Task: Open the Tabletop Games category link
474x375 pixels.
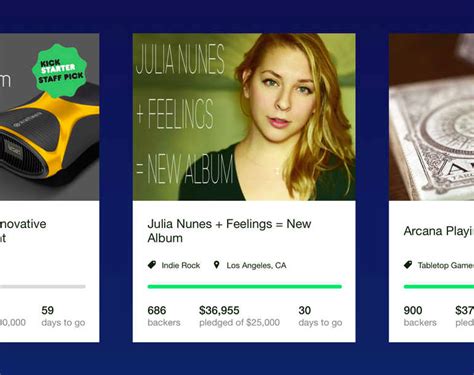Action: coord(446,266)
